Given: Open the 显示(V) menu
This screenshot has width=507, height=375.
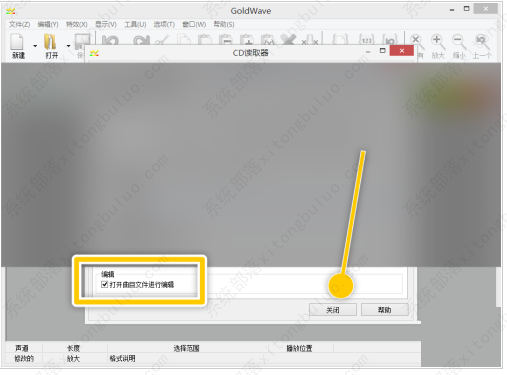Looking at the screenshot, I should (106, 24).
